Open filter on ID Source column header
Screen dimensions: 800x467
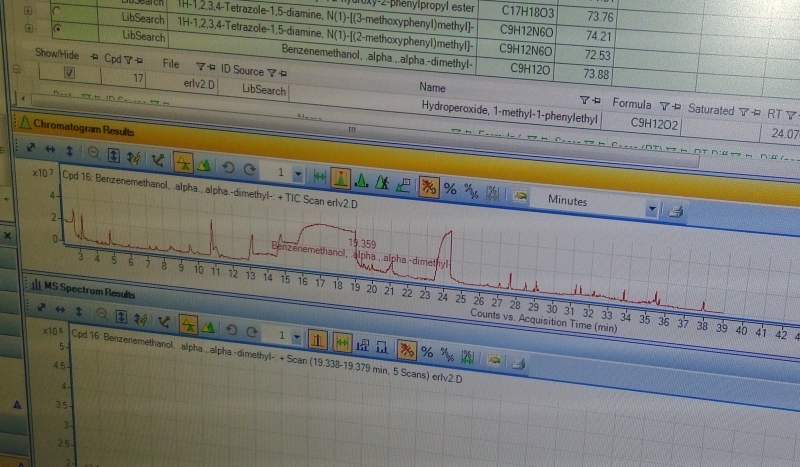(271, 73)
